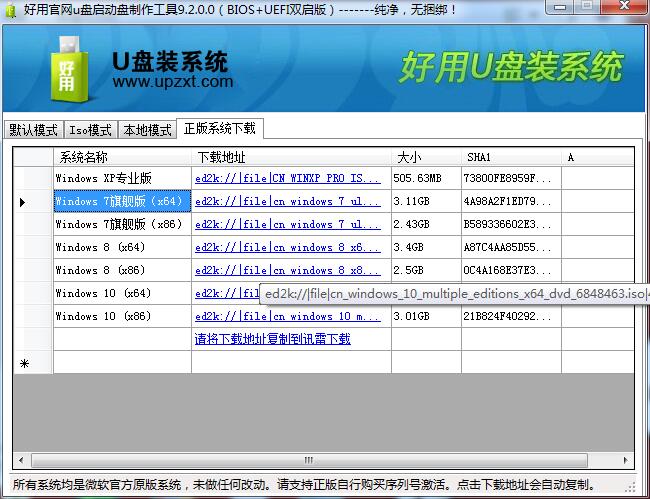Click the Windows 8 (x64) ed2k link
This screenshot has width=650, height=499.
(x=288, y=247)
